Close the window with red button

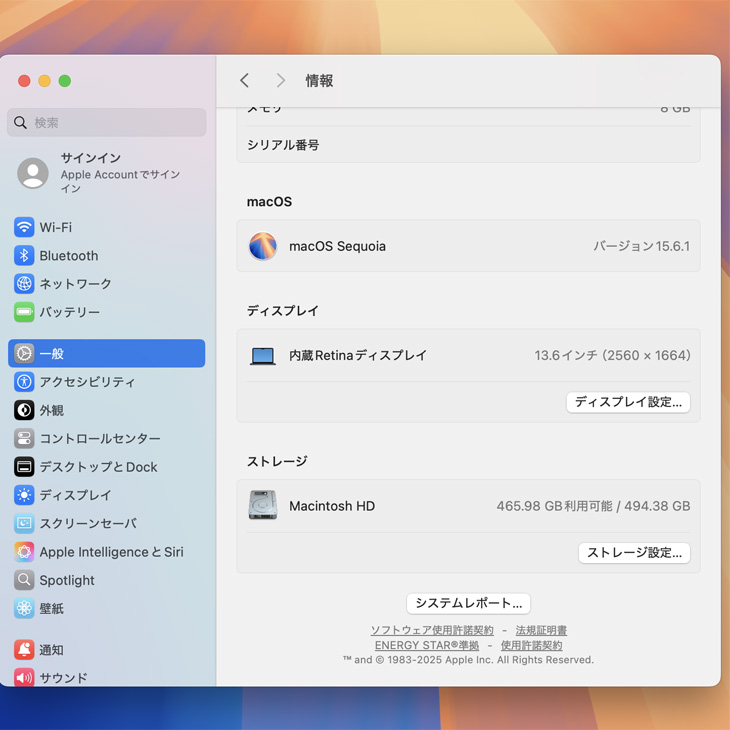[x=24, y=81]
